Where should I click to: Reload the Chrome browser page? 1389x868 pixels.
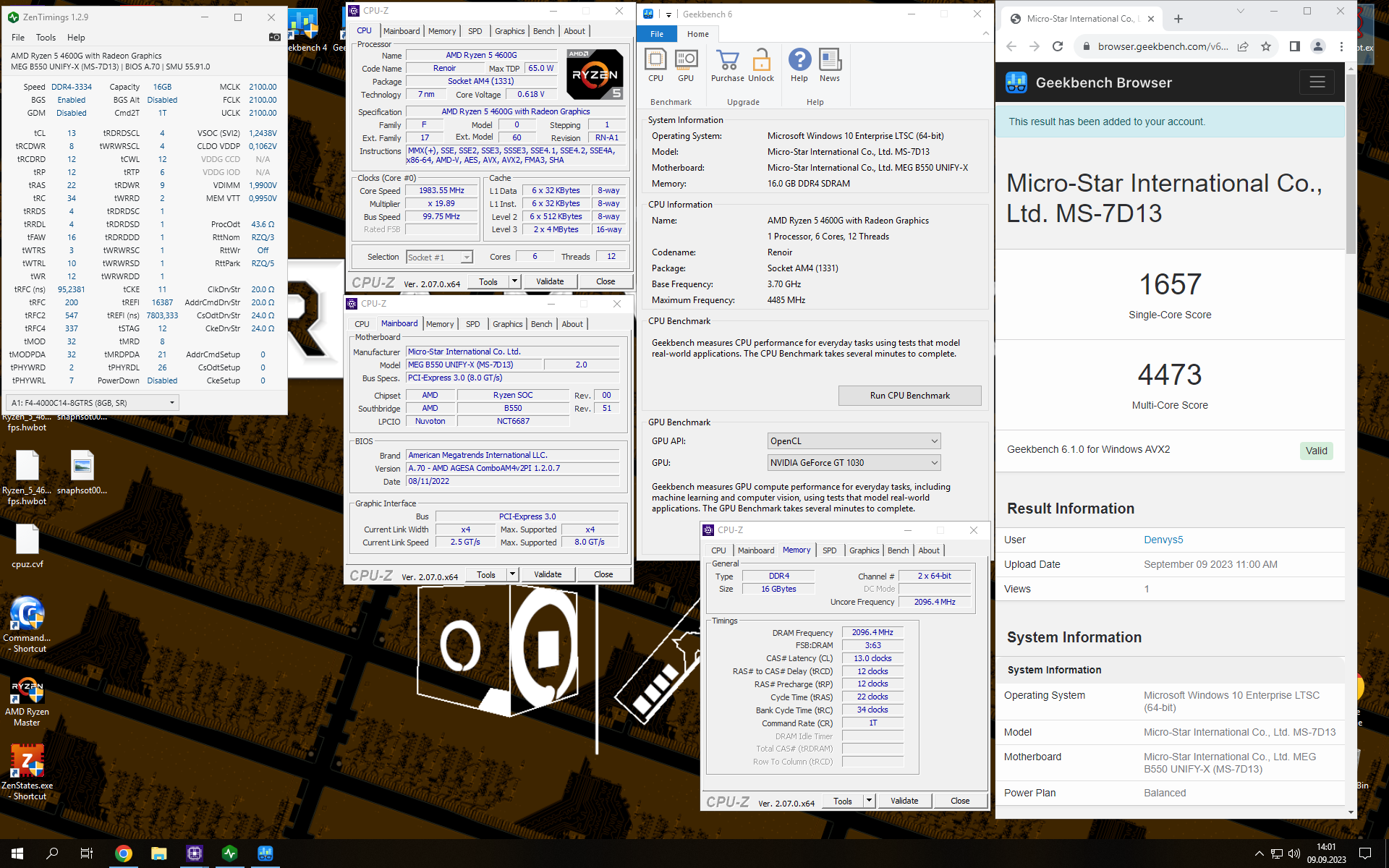[1058, 46]
